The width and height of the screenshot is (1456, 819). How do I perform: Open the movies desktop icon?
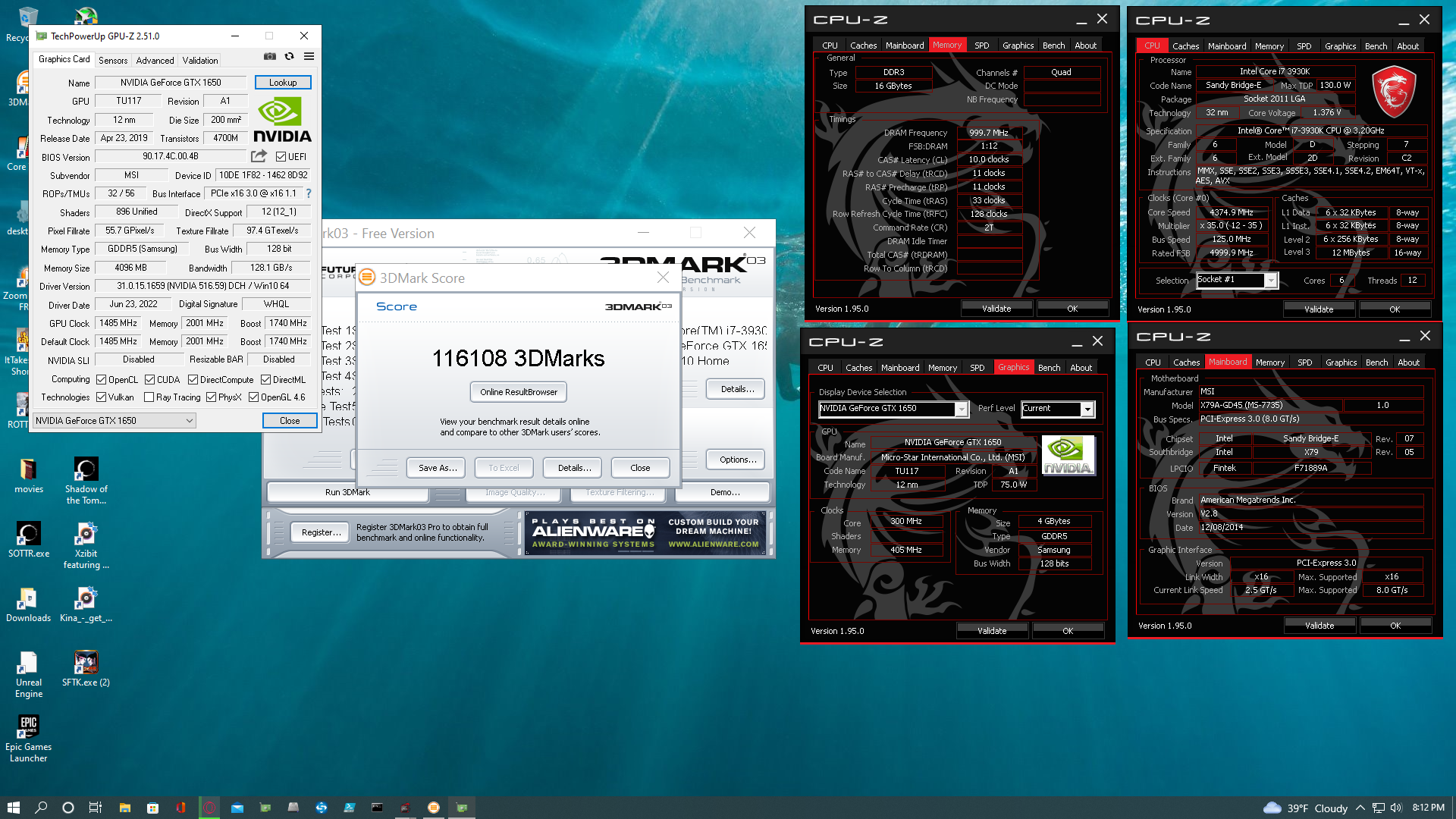(29, 476)
